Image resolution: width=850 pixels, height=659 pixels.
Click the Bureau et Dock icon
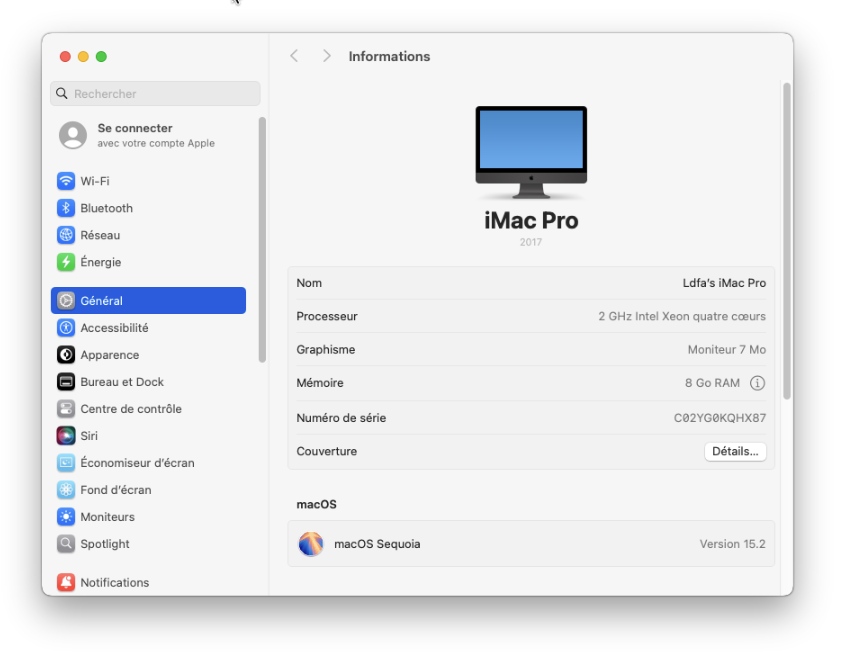66,382
